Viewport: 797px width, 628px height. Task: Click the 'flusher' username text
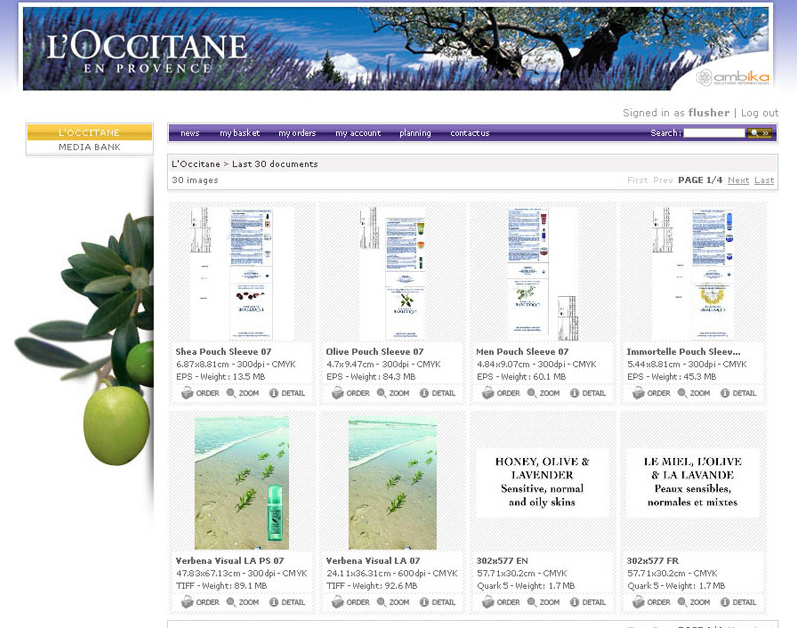(709, 113)
